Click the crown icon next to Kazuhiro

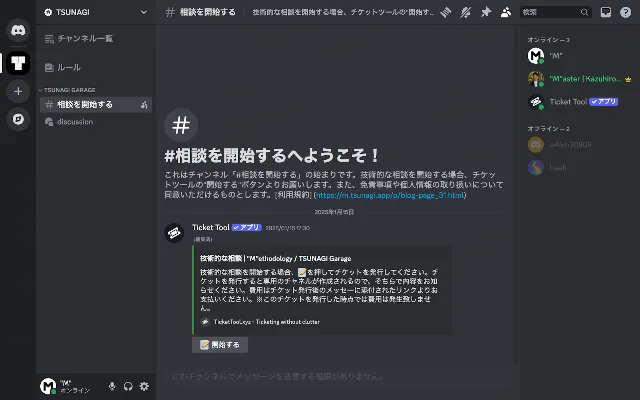click(628, 79)
